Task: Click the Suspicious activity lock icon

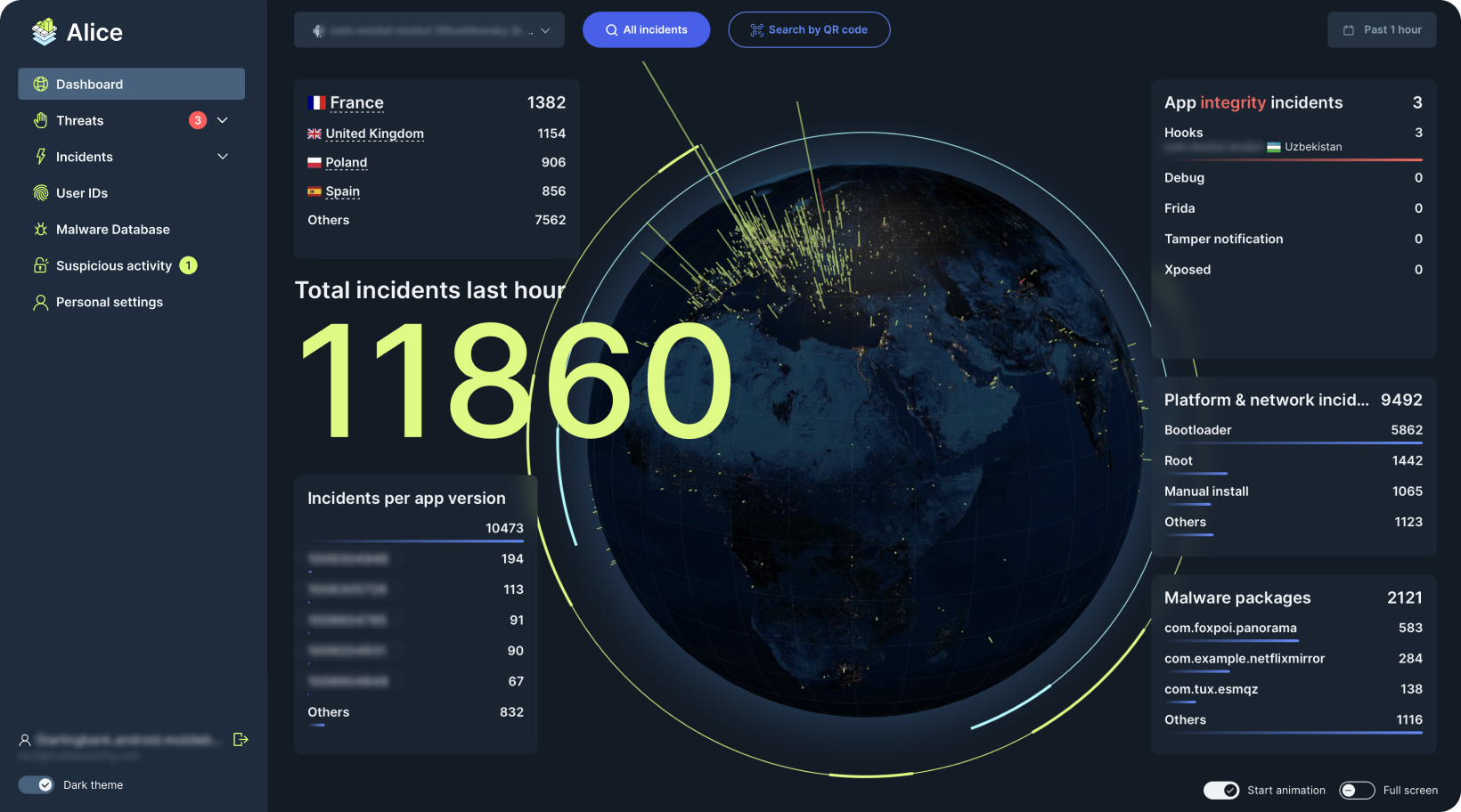Action: coord(41,265)
